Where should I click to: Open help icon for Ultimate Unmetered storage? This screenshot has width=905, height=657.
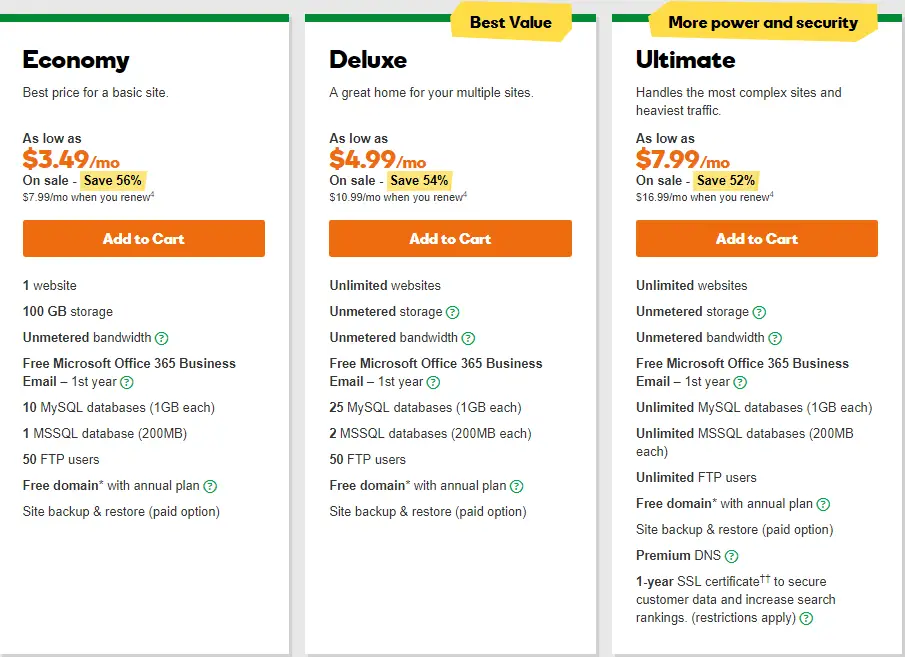(x=760, y=312)
